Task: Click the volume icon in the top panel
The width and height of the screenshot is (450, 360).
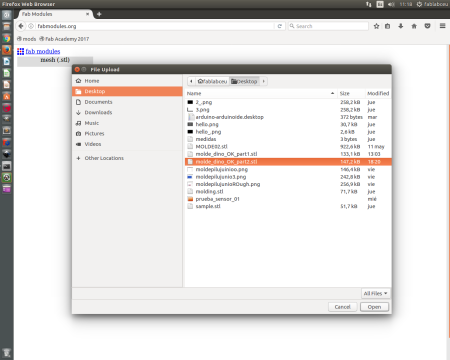Action: click(391, 4)
